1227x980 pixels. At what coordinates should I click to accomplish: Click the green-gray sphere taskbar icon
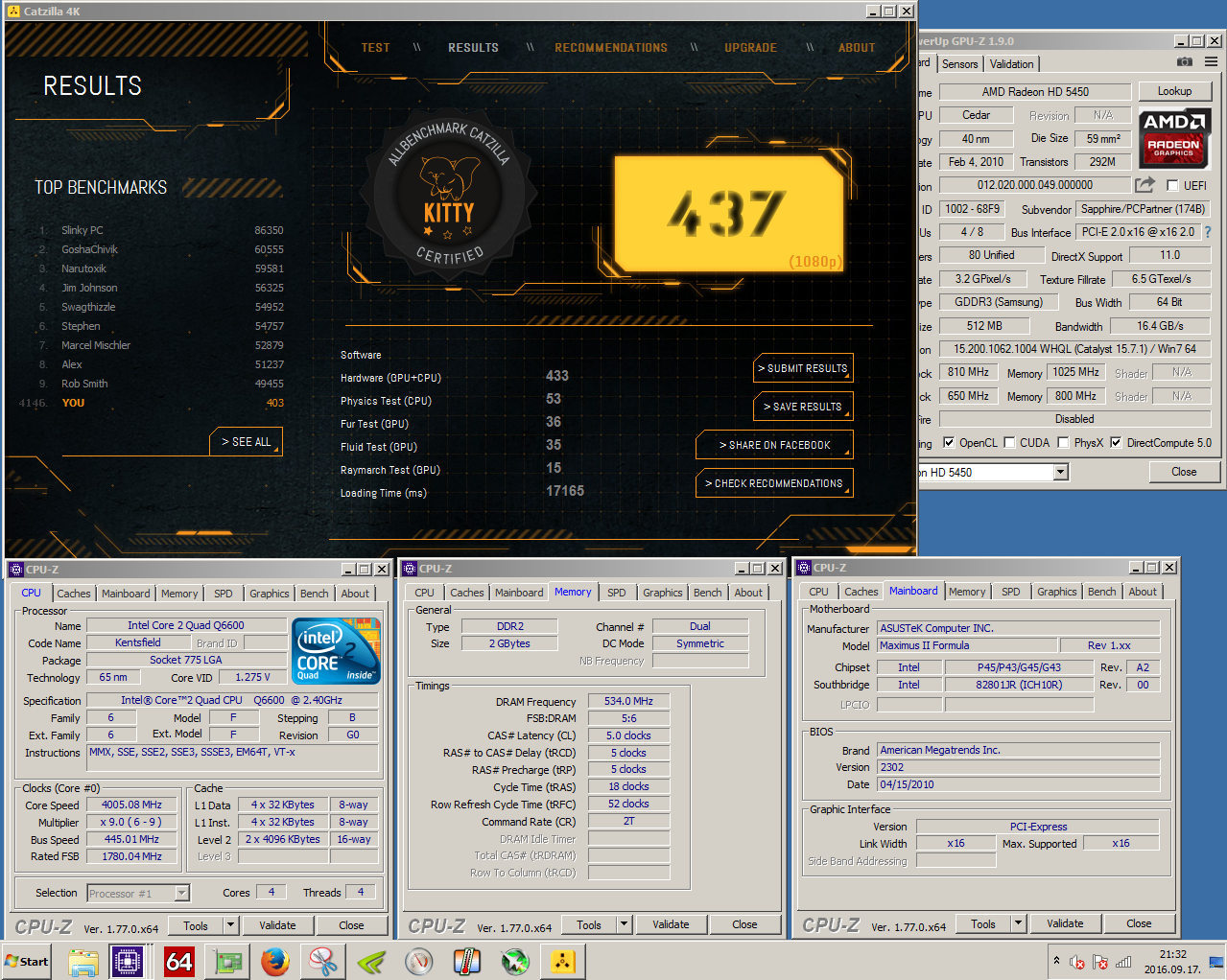515,961
